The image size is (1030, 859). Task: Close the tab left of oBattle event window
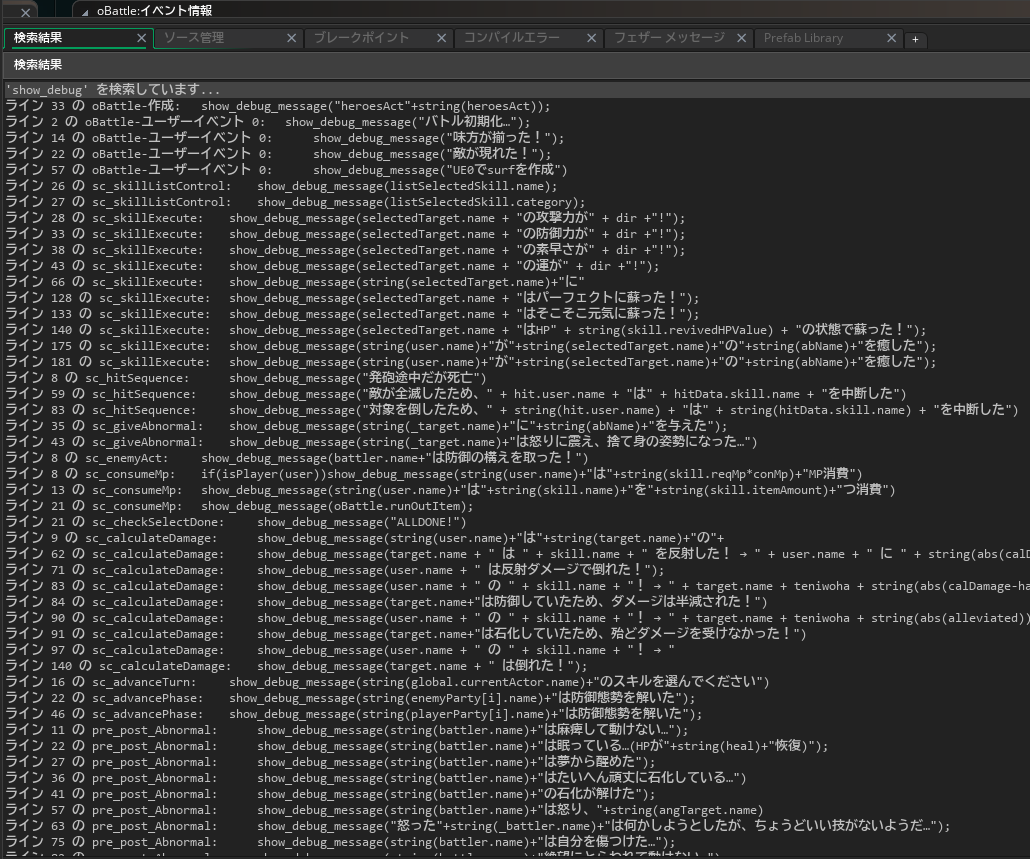tap(25, 11)
